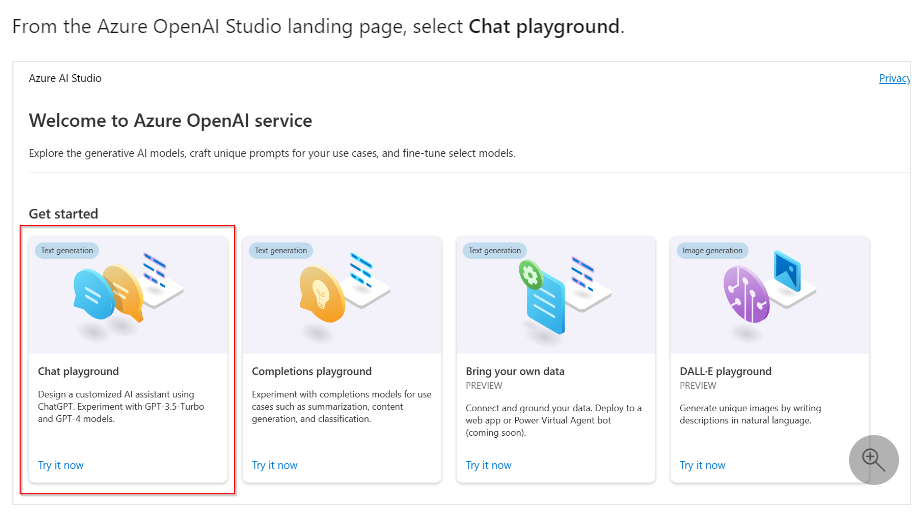Click PREVIEW label under Bring your own data
The width and height of the screenshot is (918, 532).
point(484,386)
